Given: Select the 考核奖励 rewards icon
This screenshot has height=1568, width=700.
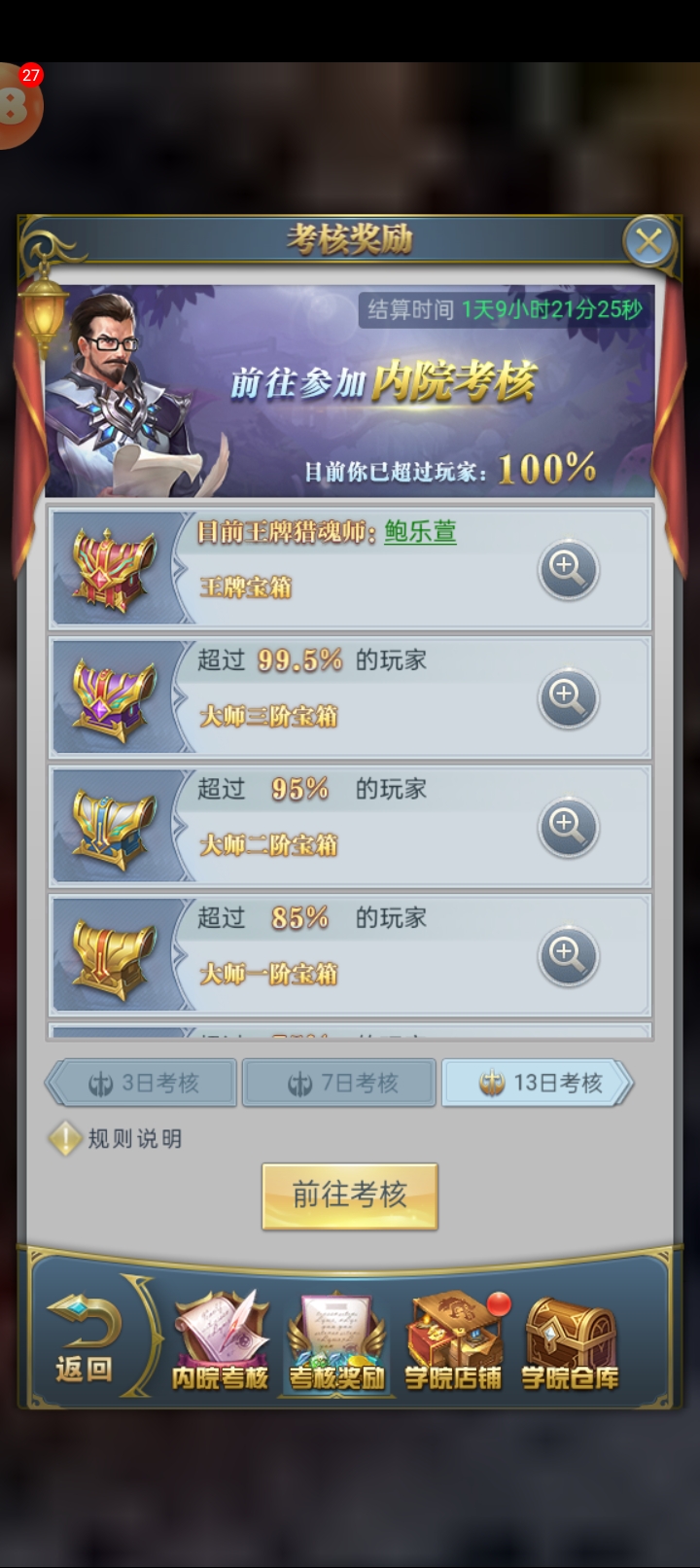Looking at the screenshot, I should [x=336, y=1340].
